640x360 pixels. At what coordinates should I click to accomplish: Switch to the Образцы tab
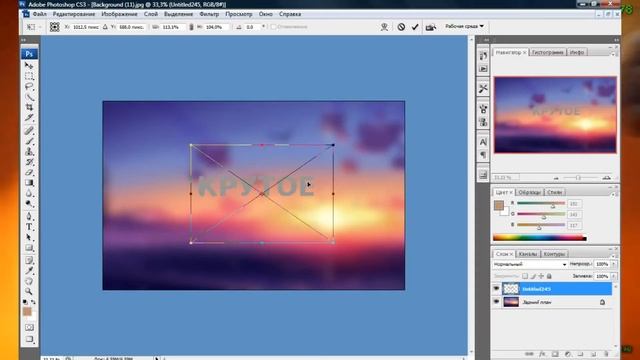529,192
